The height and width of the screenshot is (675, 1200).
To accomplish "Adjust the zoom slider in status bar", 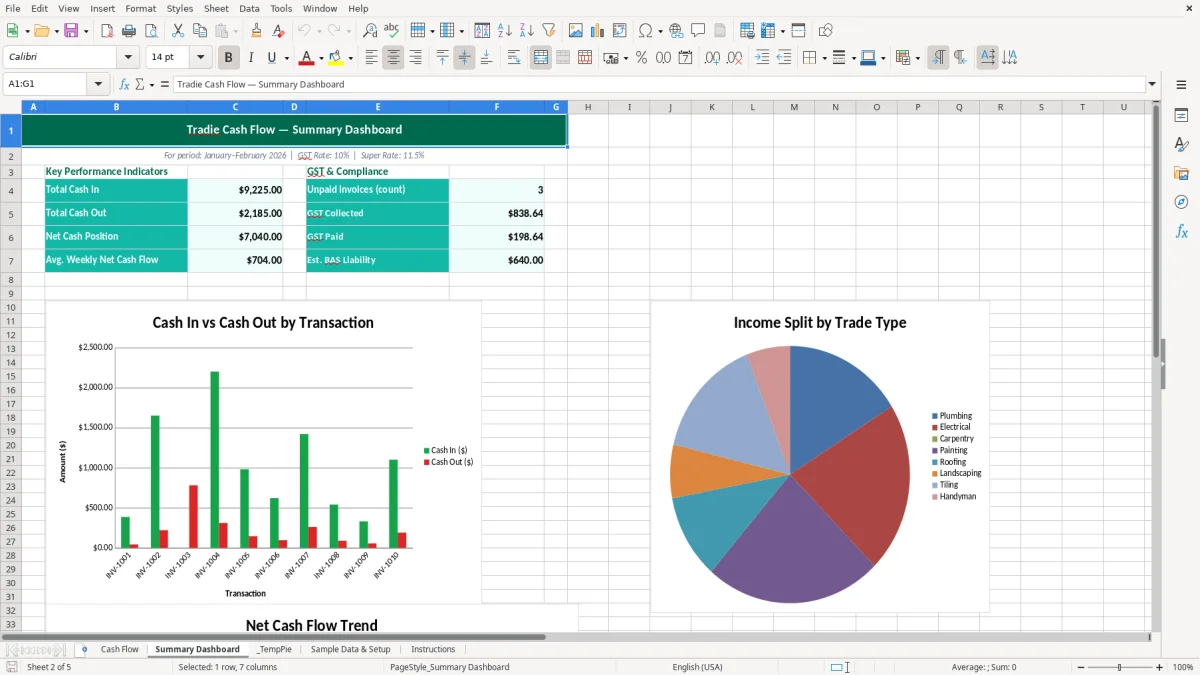I will point(1119,667).
